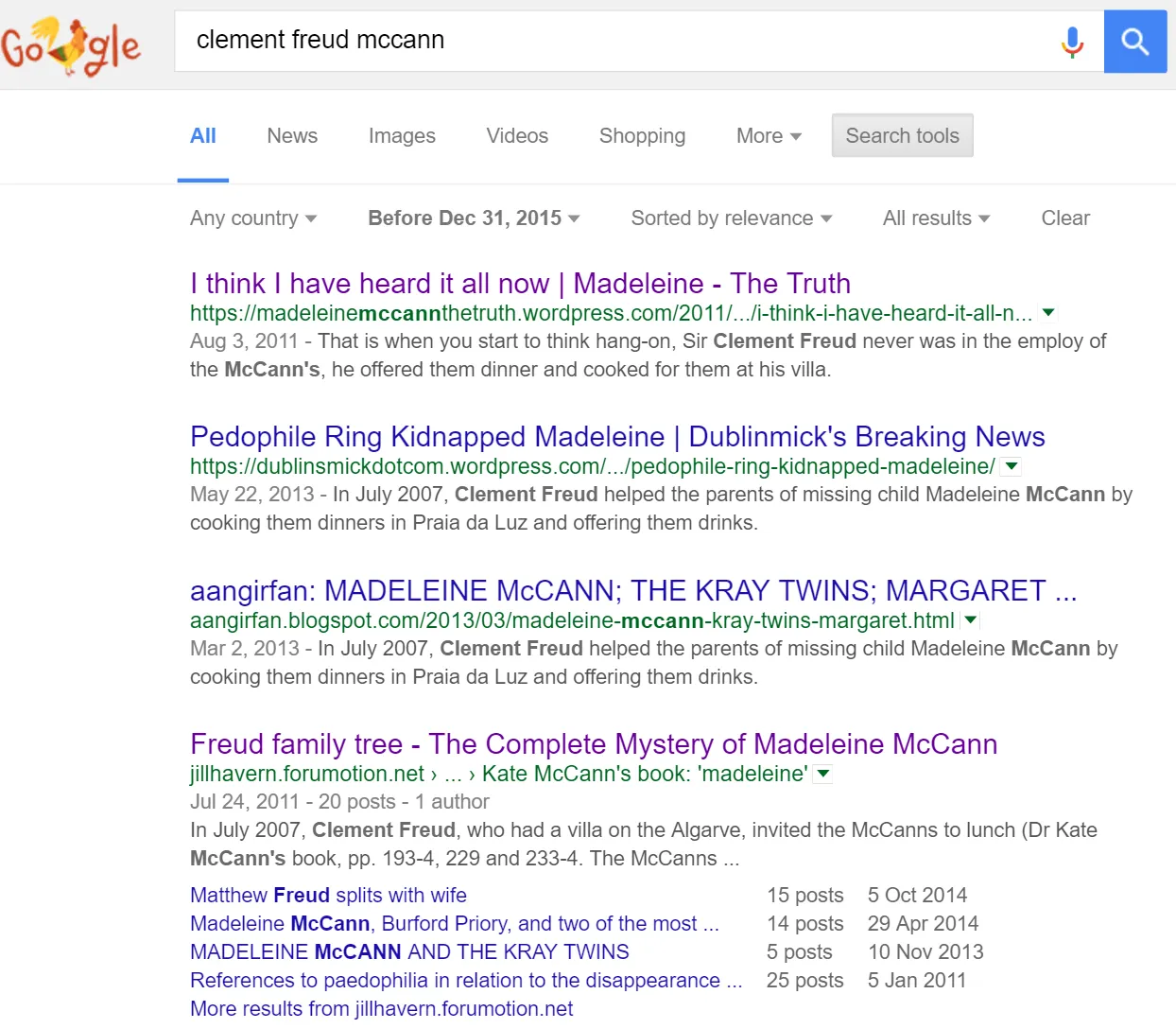The width and height of the screenshot is (1176, 1029).
Task: Open 'MADELEINE McCANN AND THE KRAY TWINS' sublink
Action: [409, 951]
